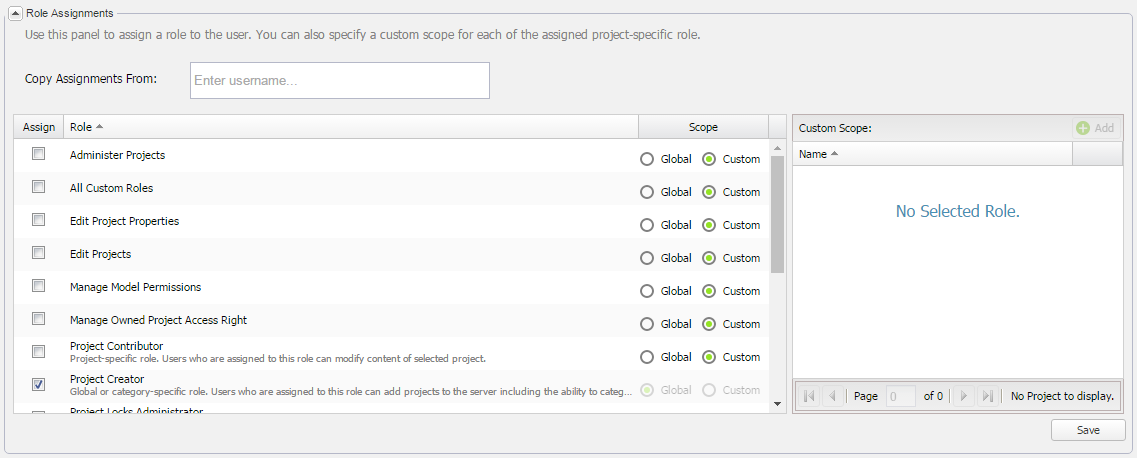Click the green Add custom scope icon

pyautogui.click(x=1083, y=128)
